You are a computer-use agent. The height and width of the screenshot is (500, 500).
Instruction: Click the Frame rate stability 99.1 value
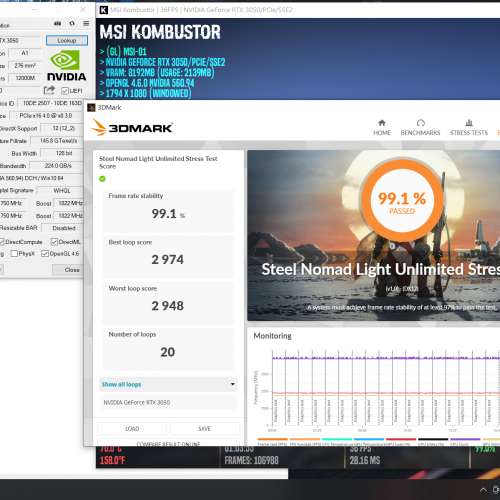168,214
